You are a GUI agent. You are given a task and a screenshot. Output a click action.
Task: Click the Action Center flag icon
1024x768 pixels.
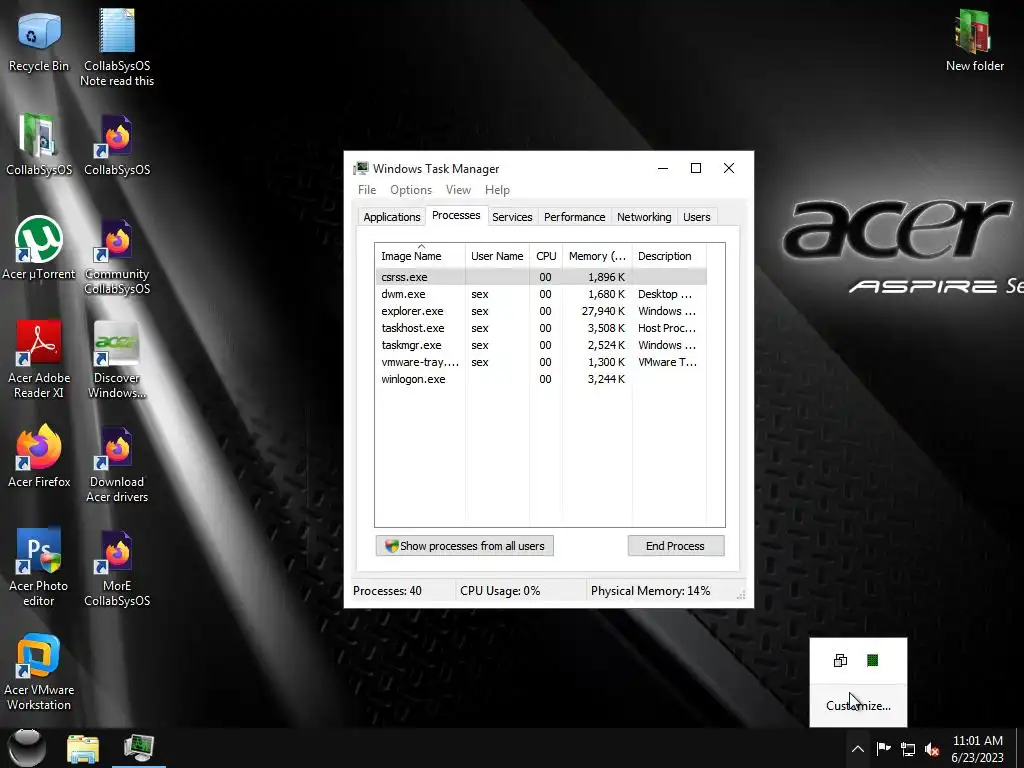coord(884,749)
